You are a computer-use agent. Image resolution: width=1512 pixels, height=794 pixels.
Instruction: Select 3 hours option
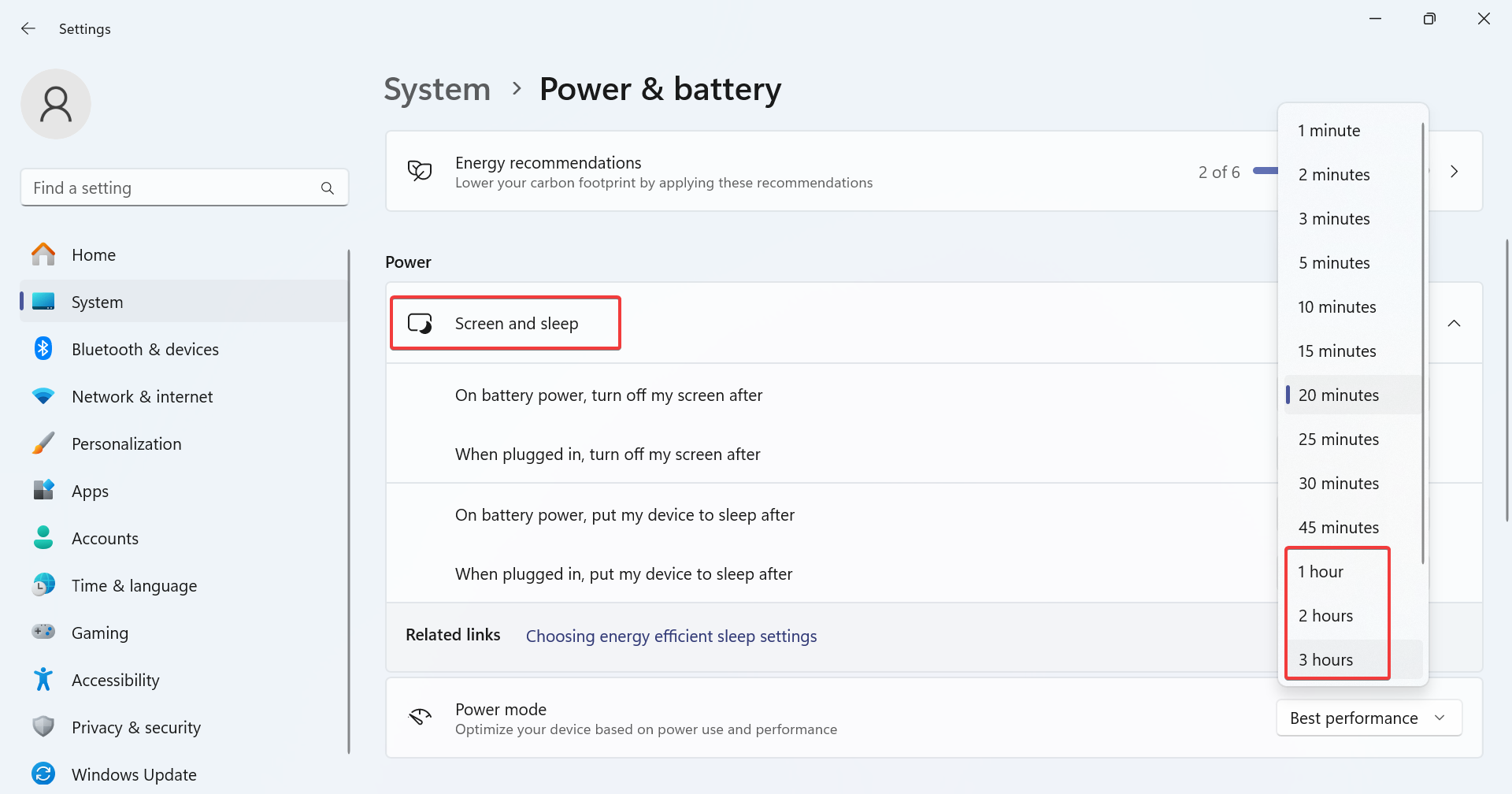click(1354, 660)
